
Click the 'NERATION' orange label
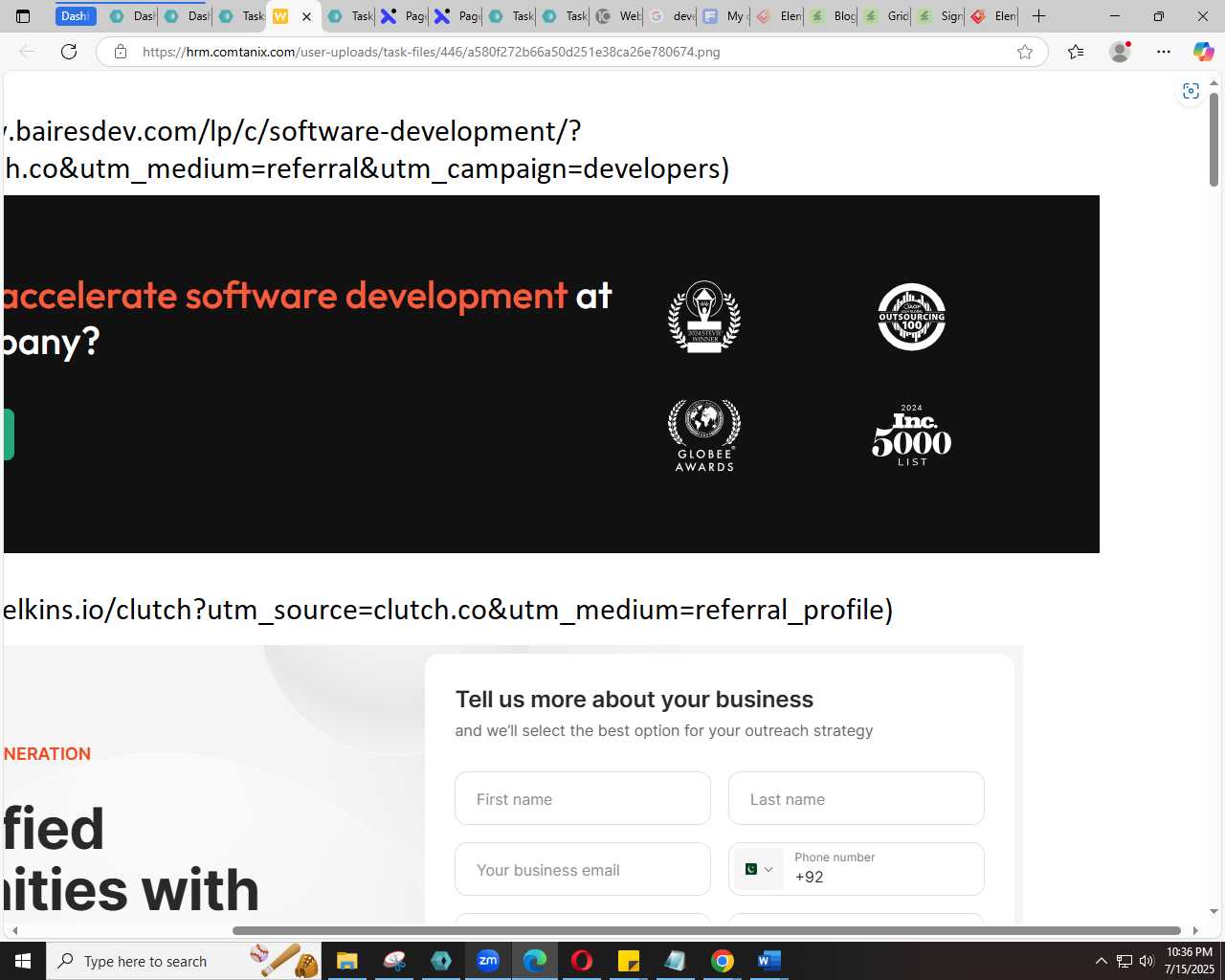pyautogui.click(x=47, y=754)
